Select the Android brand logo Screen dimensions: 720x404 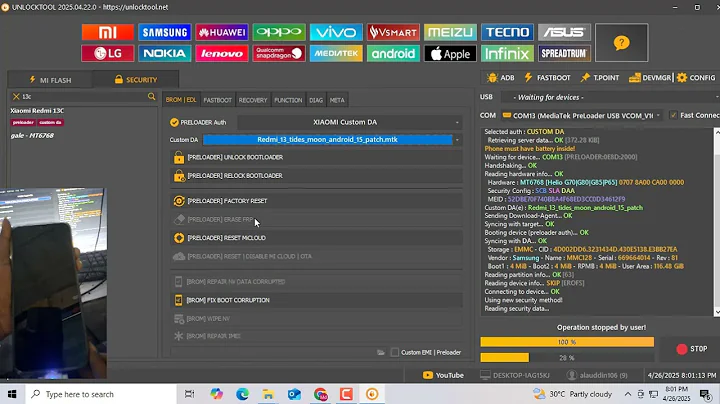(x=393, y=53)
